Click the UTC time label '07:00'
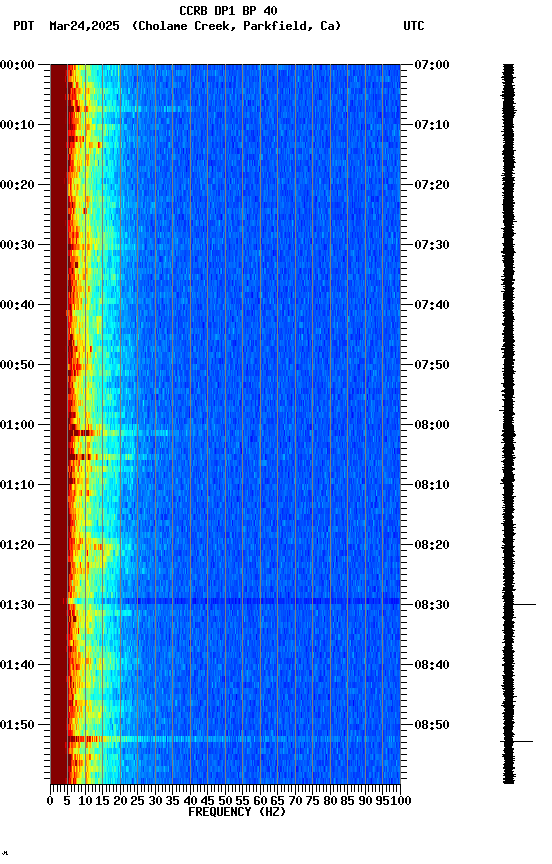This screenshot has height=864, width=552. click(432, 65)
